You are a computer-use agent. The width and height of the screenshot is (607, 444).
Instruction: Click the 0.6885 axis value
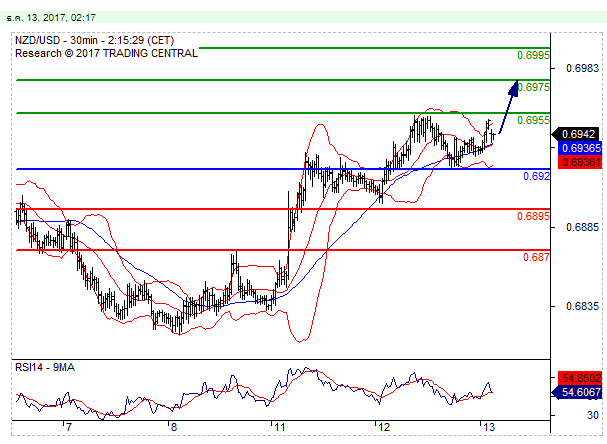tap(582, 227)
